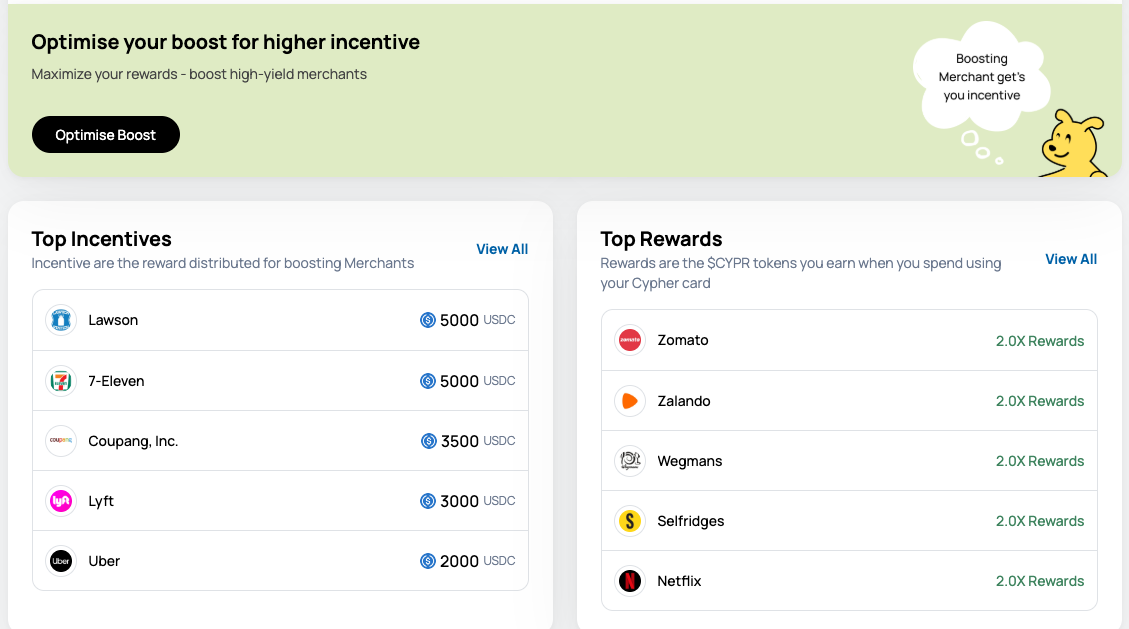Click the Wegmans logo icon
Image resolution: width=1129 pixels, height=629 pixels.
[630, 461]
